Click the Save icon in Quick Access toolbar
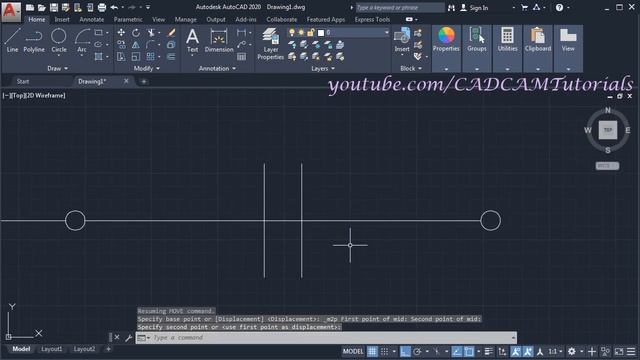 (x=53, y=7)
